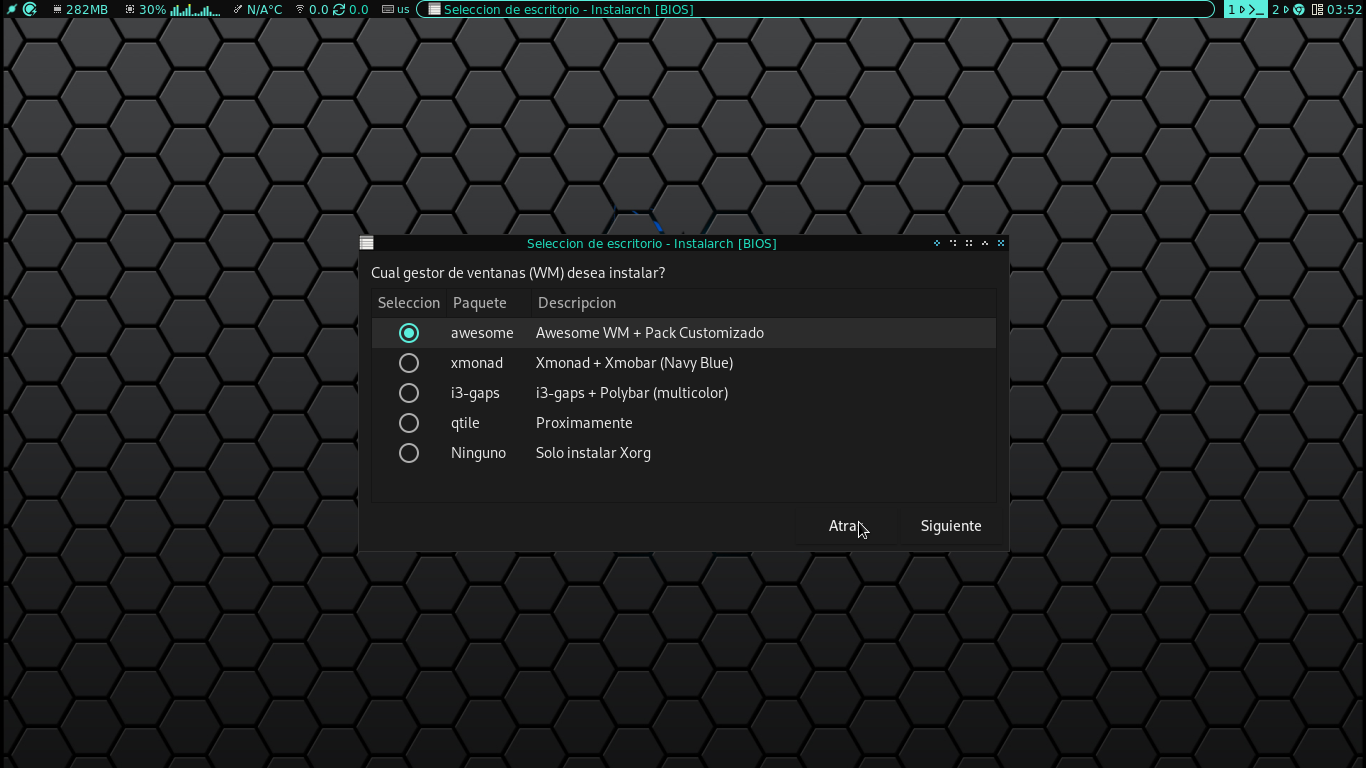1366x768 pixels.
Task: Click 'i3-gaps + Polybar (multicolor)' description
Action: [632, 393]
